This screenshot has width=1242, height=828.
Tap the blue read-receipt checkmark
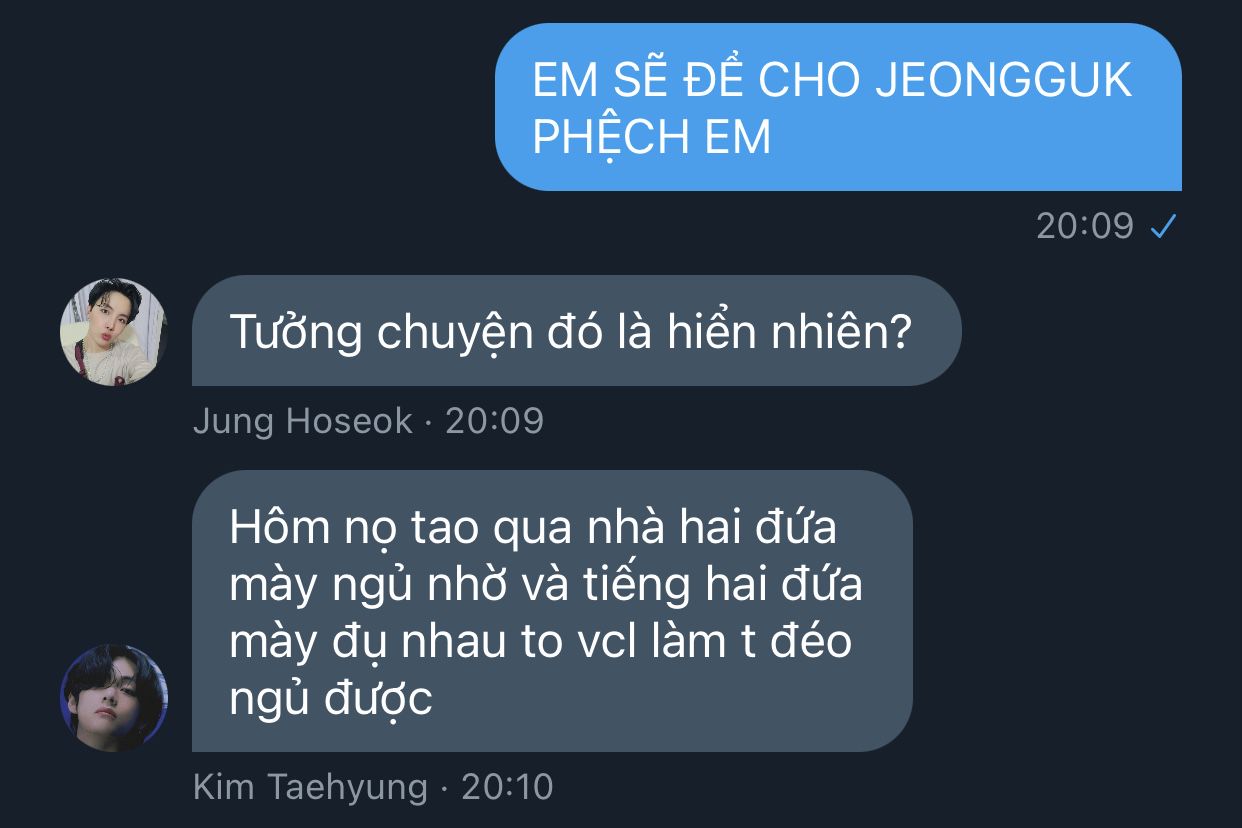[x=1163, y=227]
